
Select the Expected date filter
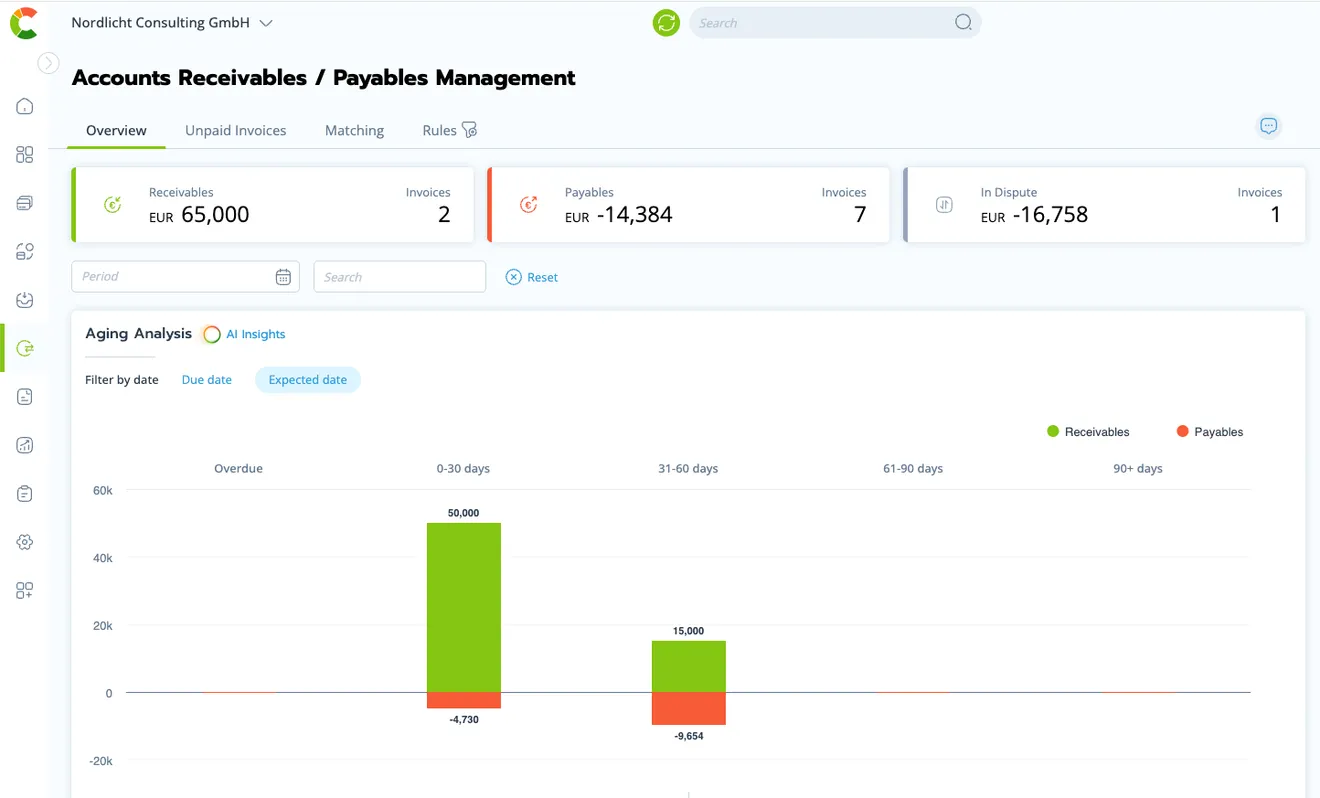(x=308, y=380)
